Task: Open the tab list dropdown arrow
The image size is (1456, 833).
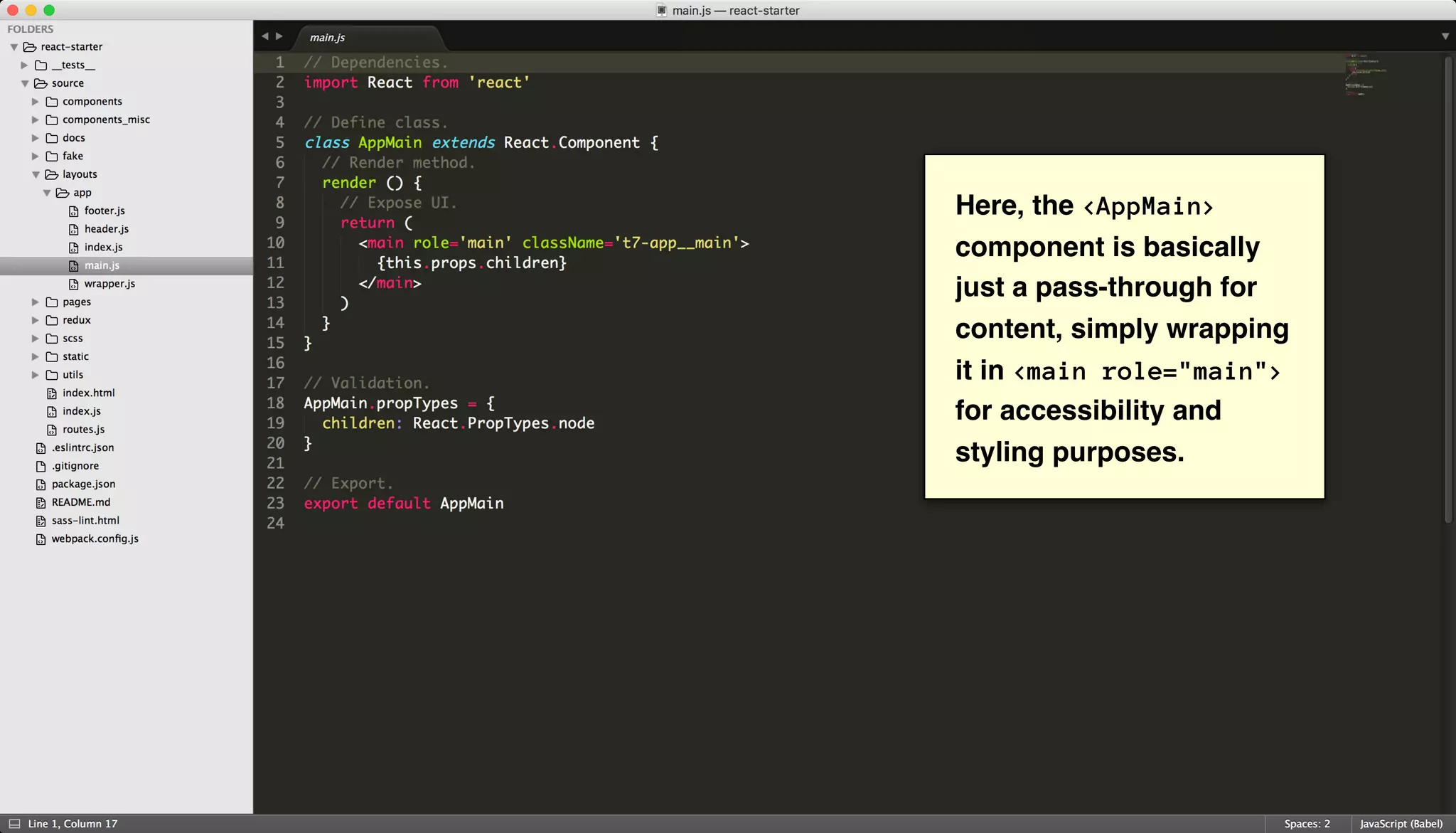Action: (x=1445, y=36)
